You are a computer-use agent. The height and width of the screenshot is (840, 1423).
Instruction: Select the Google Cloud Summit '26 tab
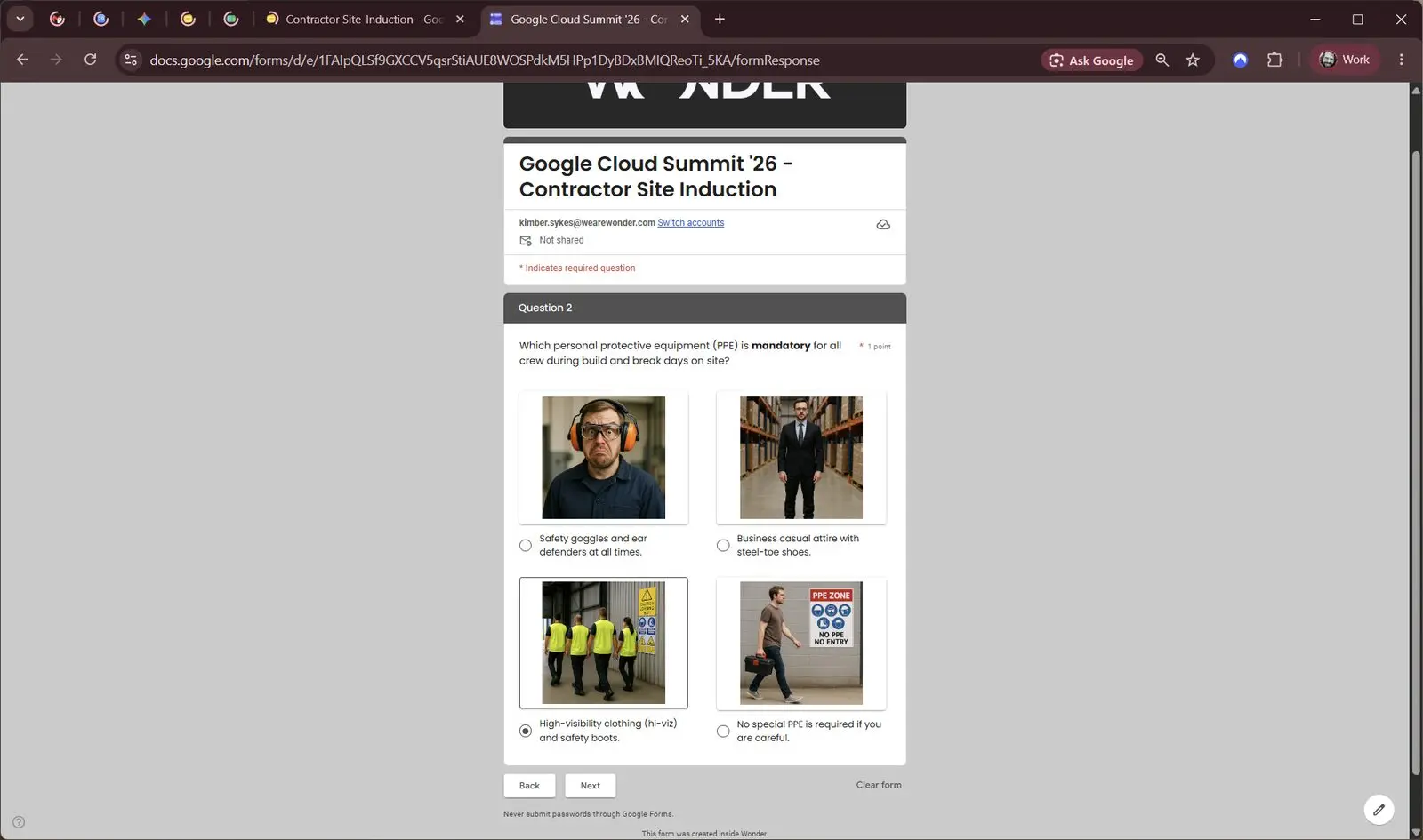pos(590,19)
